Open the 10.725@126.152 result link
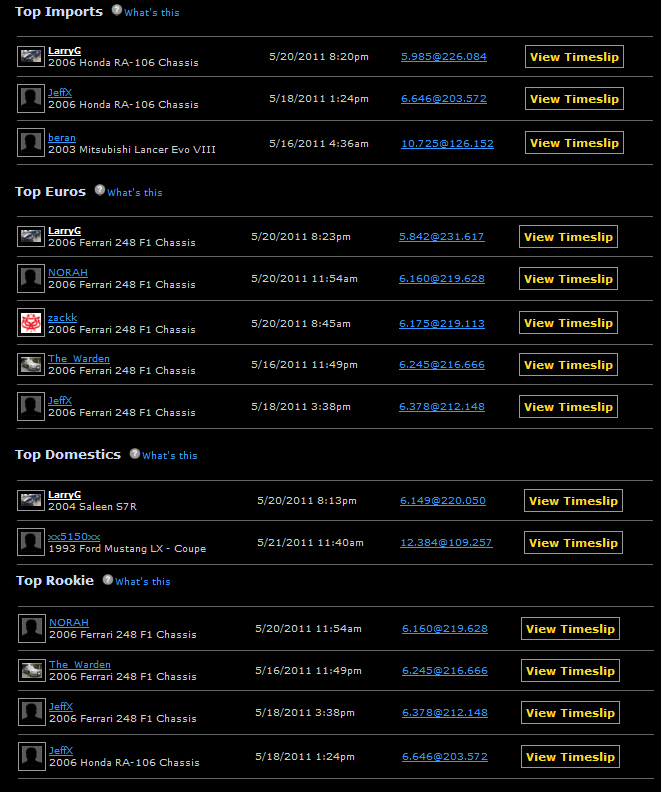Viewport: 661px width, 792px height. coord(447,144)
